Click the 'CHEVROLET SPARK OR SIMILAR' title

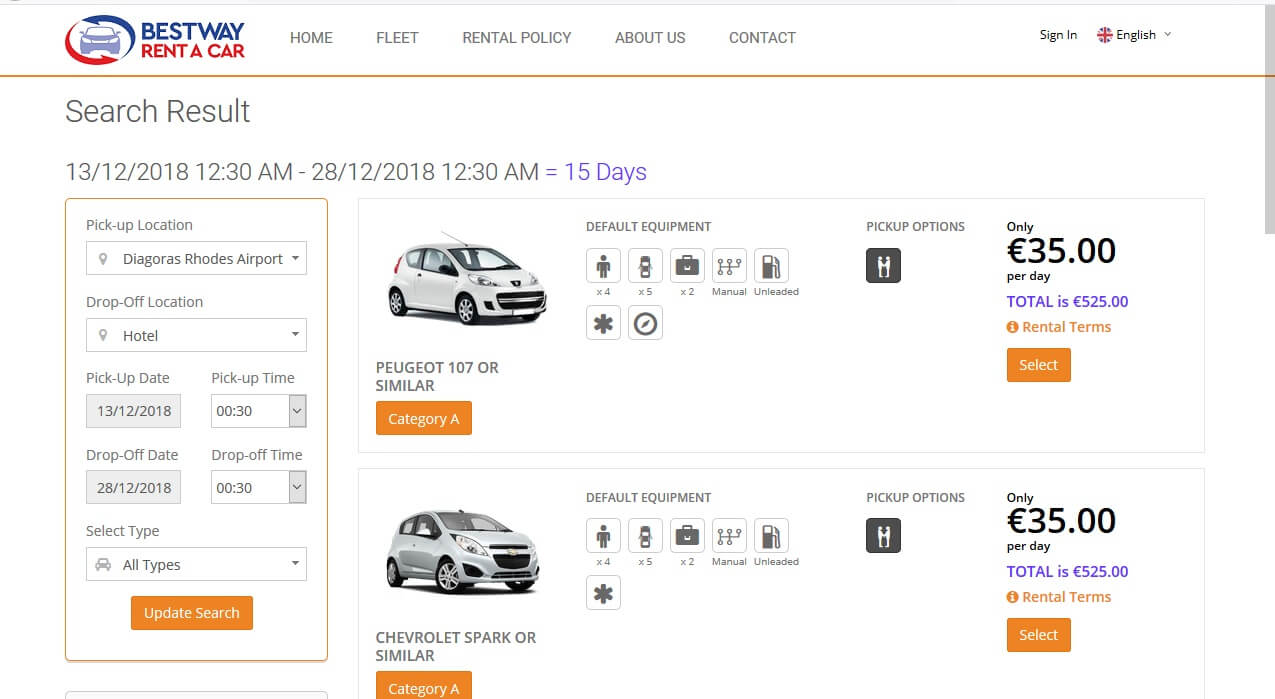coord(456,646)
